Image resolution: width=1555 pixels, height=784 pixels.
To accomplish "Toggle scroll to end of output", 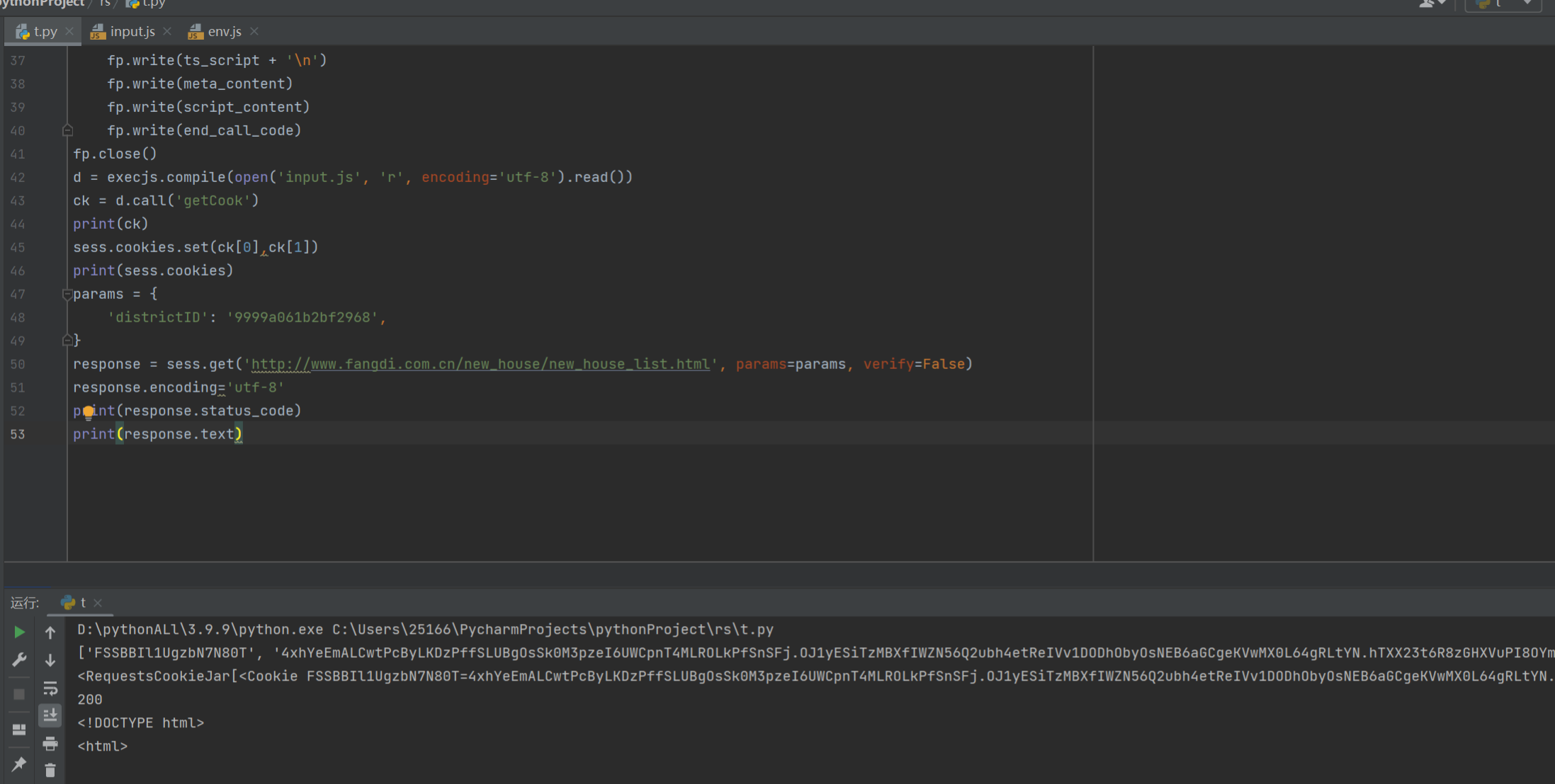I will (x=50, y=715).
